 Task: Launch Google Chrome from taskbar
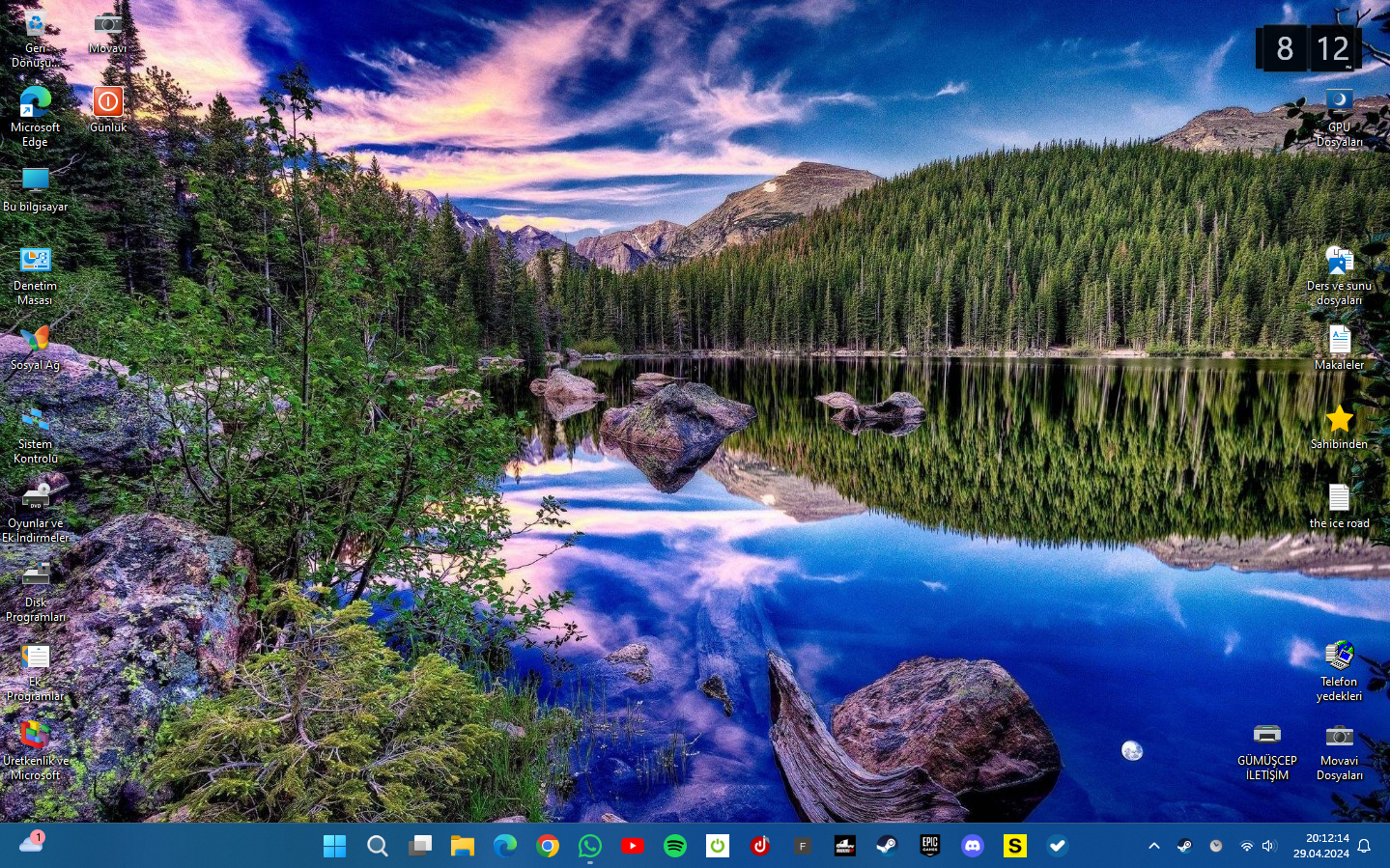[547, 846]
